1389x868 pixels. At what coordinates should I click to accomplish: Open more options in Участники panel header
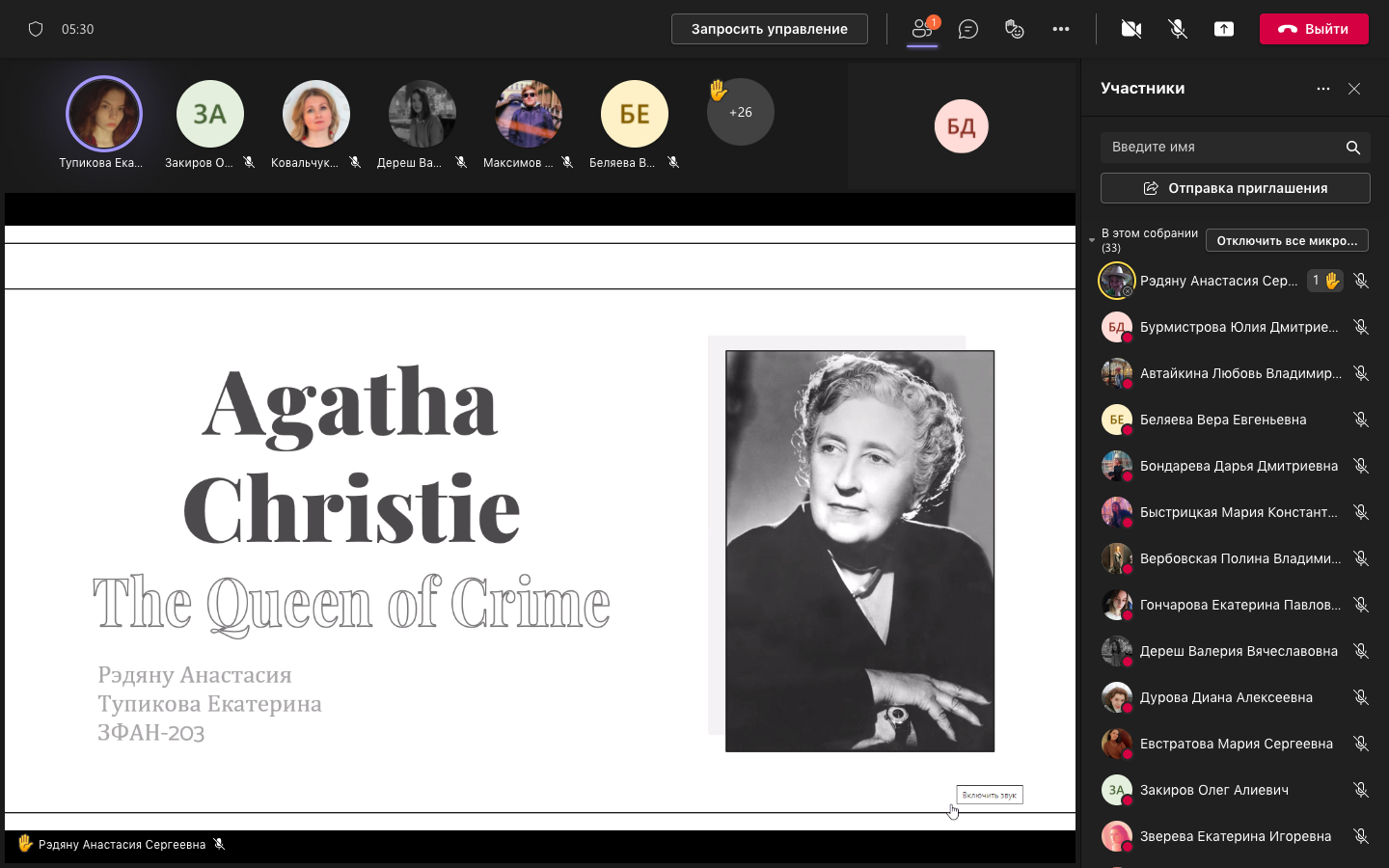pyautogui.click(x=1322, y=89)
